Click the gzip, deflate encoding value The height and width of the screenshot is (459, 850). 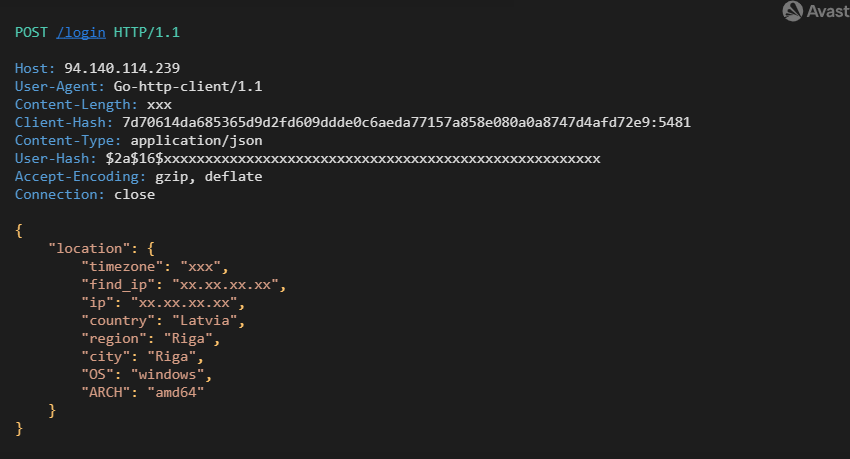click(x=209, y=177)
